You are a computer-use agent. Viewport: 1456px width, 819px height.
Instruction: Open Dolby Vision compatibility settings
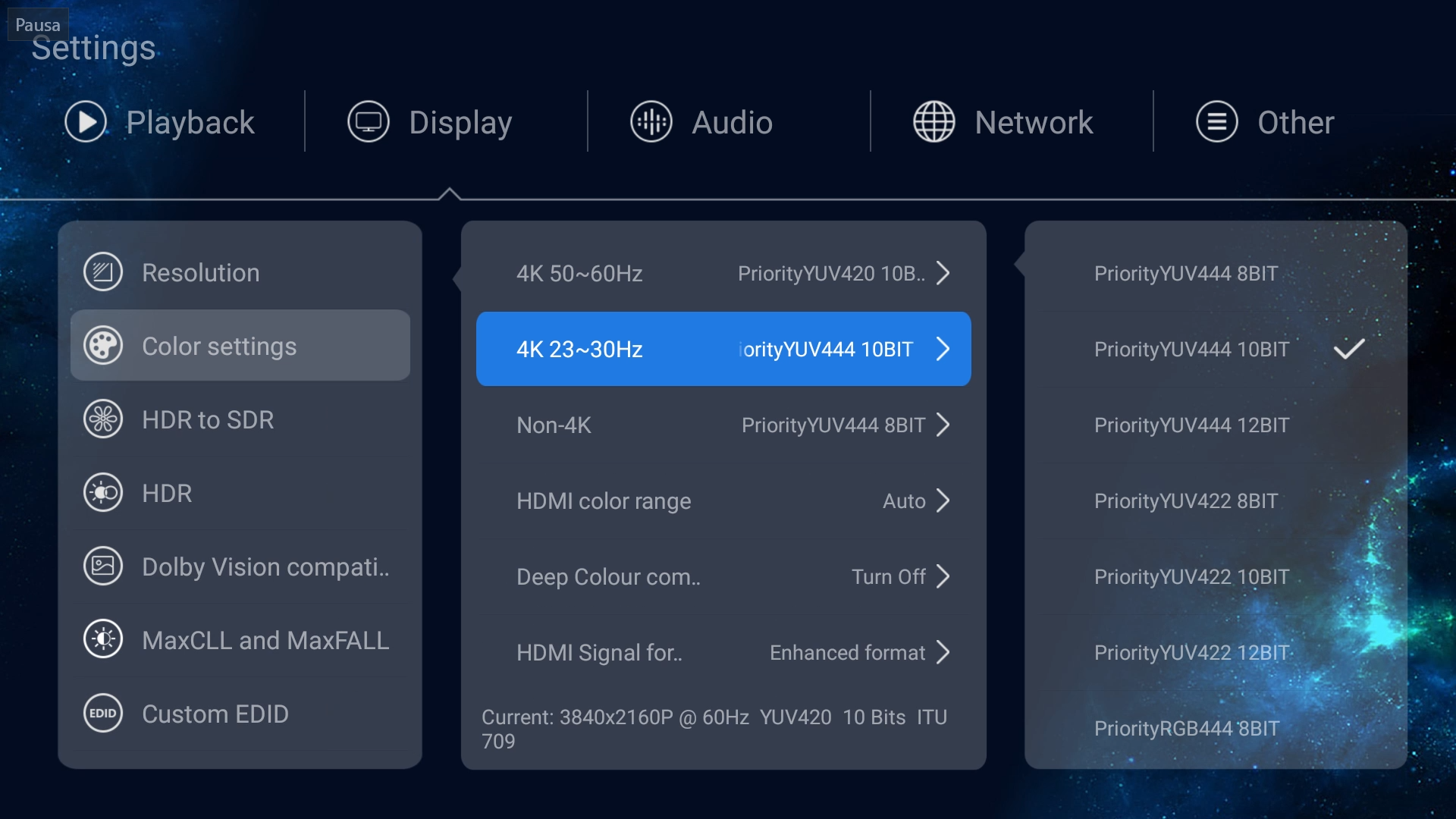click(240, 566)
